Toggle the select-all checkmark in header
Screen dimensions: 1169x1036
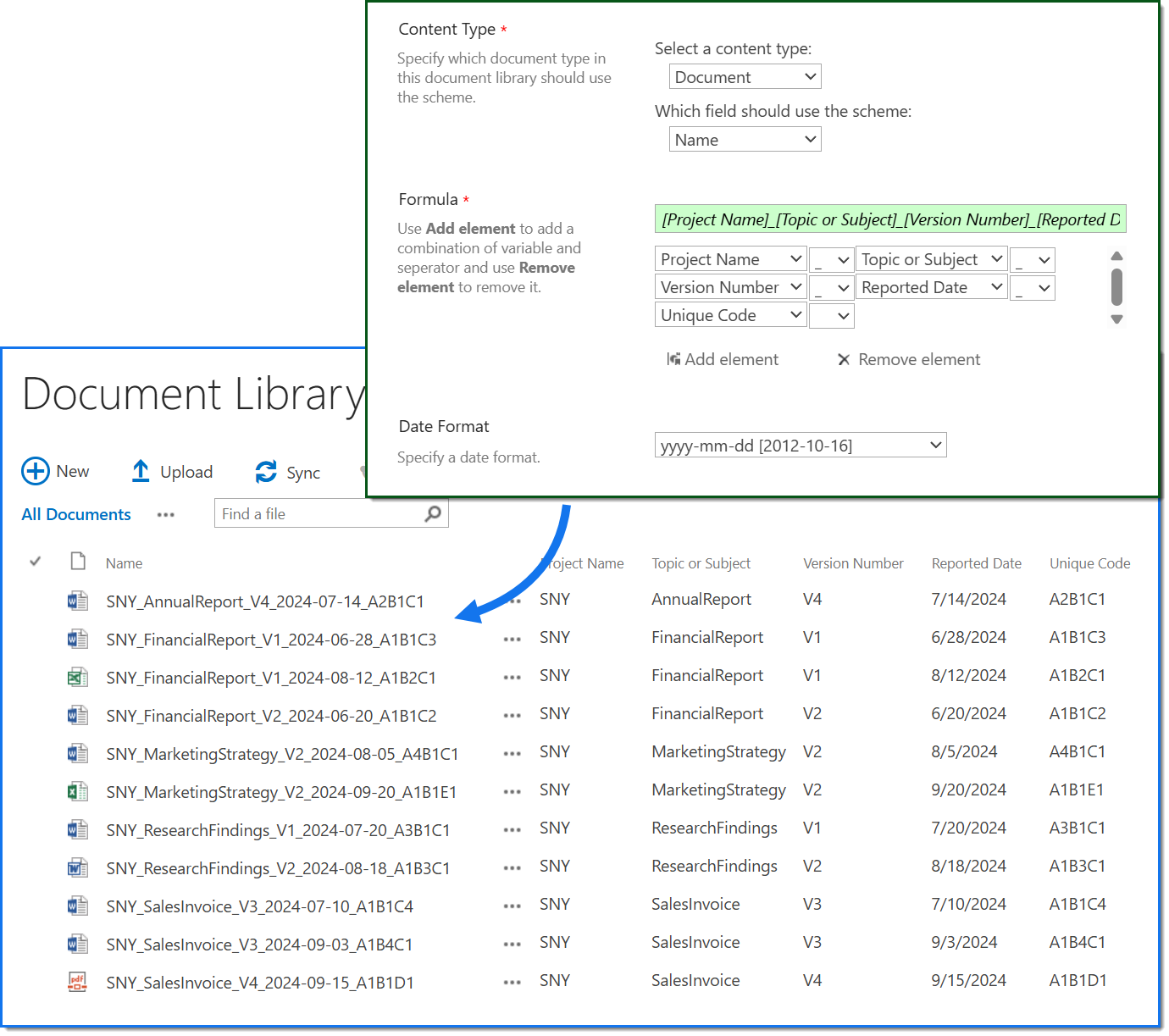tap(36, 561)
